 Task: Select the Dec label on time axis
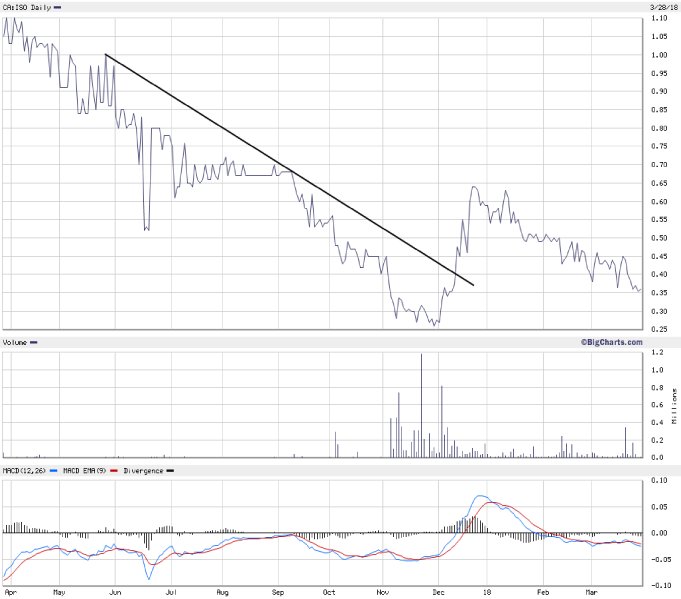[440, 592]
